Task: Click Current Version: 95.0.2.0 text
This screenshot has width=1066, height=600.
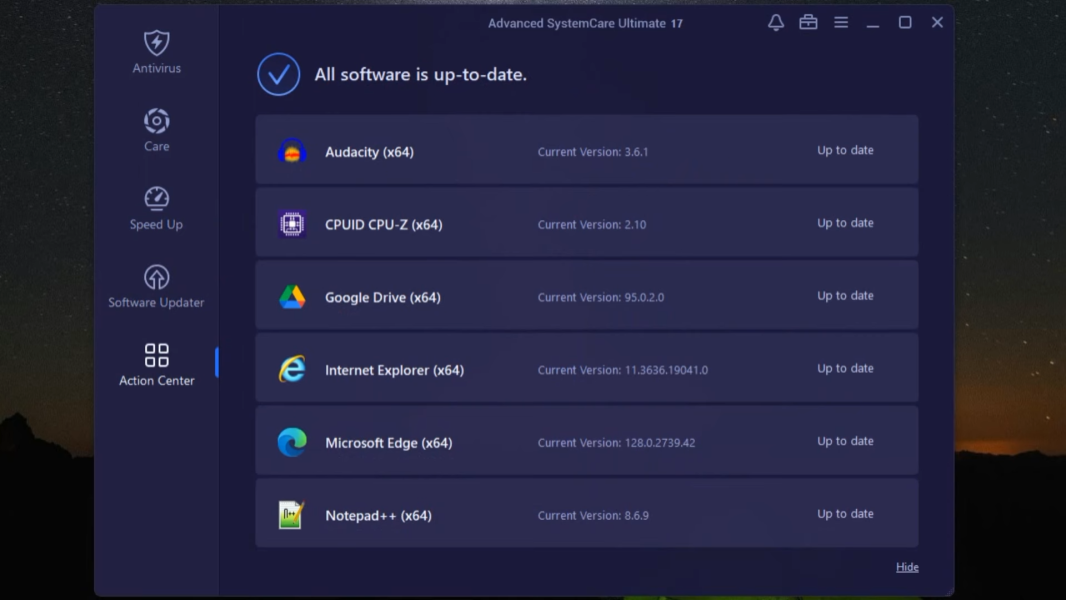Action: (x=600, y=298)
